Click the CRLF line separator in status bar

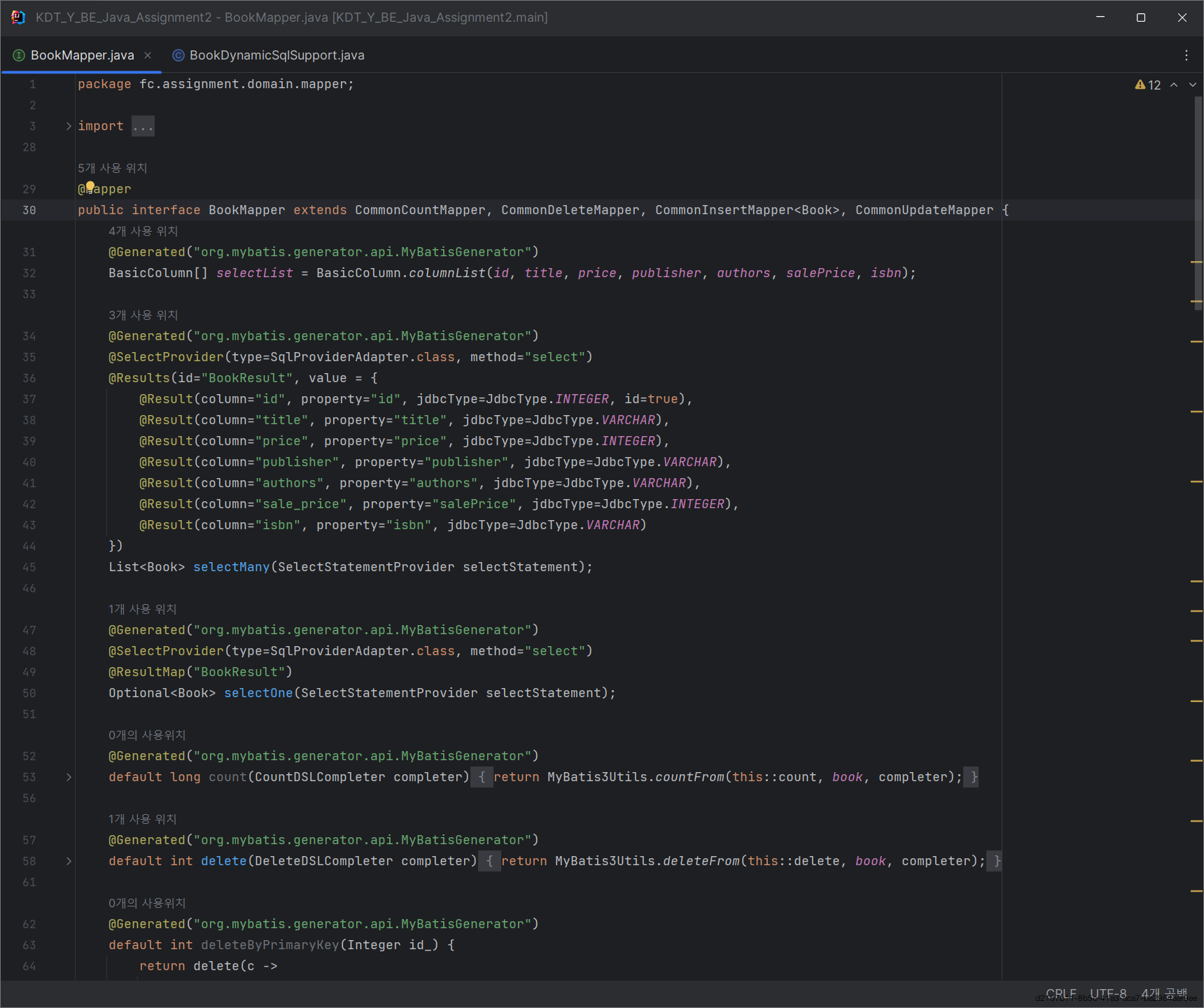coord(1061,994)
